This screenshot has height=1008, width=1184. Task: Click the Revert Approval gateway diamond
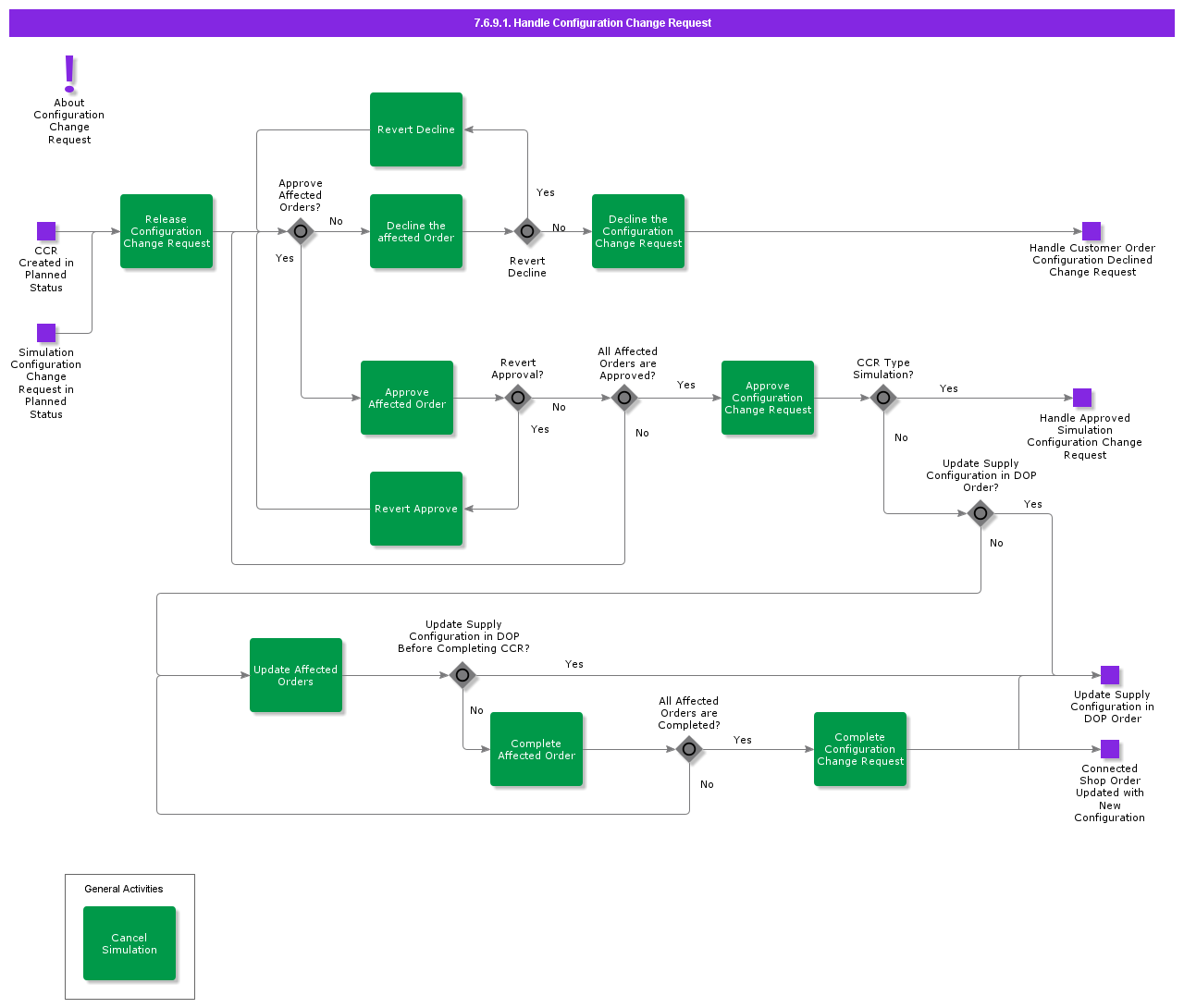click(x=518, y=398)
